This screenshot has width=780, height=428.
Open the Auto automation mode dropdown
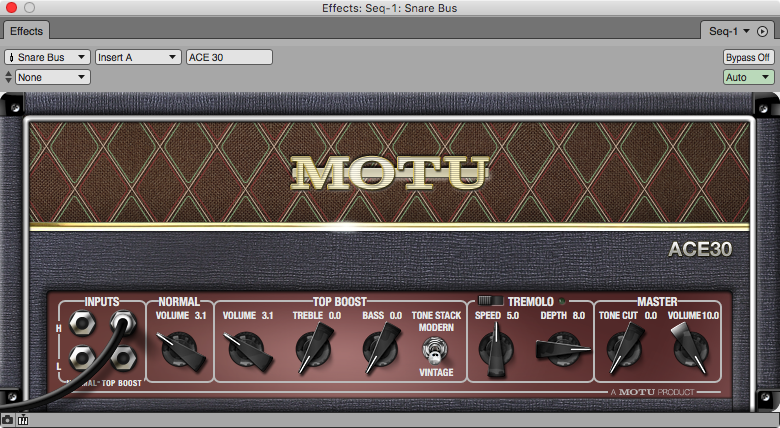click(x=748, y=77)
